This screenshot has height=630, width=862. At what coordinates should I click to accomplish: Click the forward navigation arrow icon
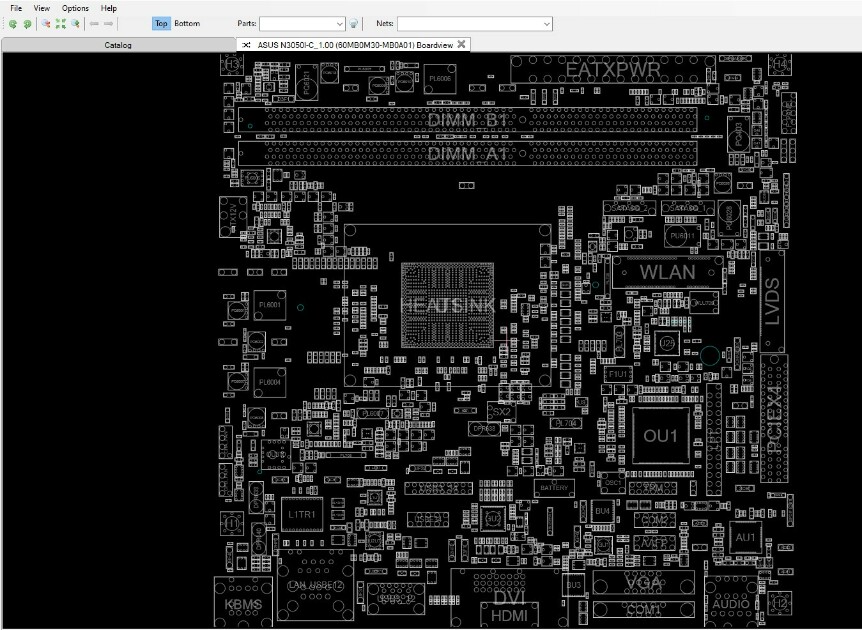tap(108, 24)
